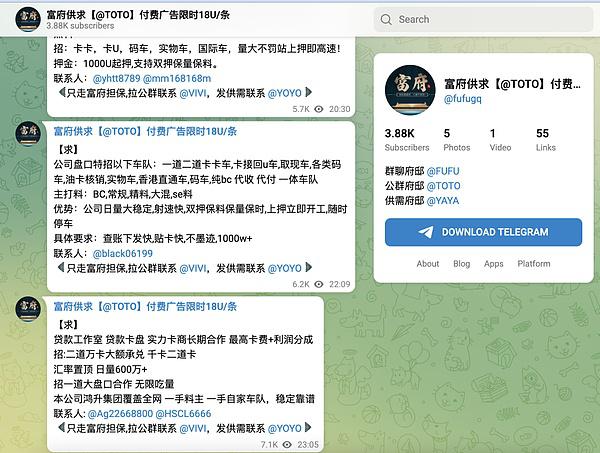Open the 22:09 message timestamp
Viewport: 600px width, 453px height.
click(x=339, y=284)
